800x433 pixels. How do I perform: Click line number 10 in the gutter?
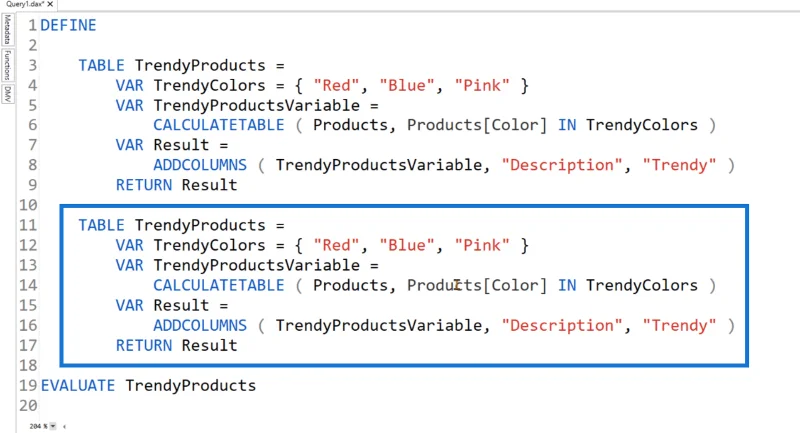tap(29, 205)
